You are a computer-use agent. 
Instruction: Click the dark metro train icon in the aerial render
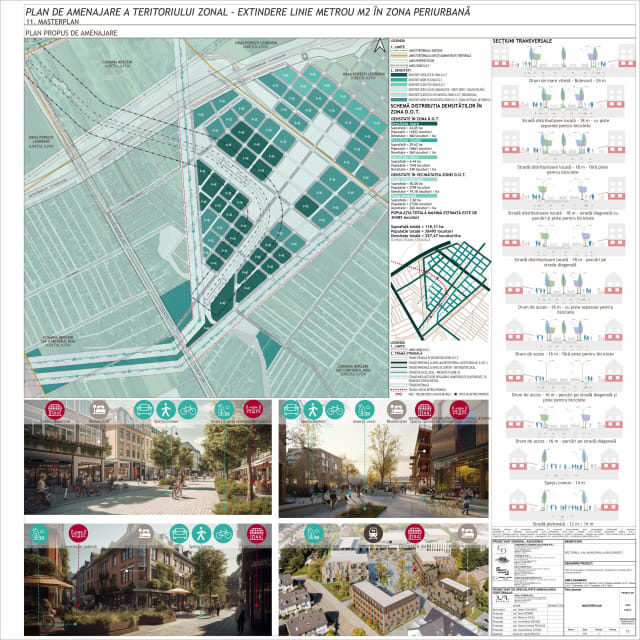click(373, 534)
